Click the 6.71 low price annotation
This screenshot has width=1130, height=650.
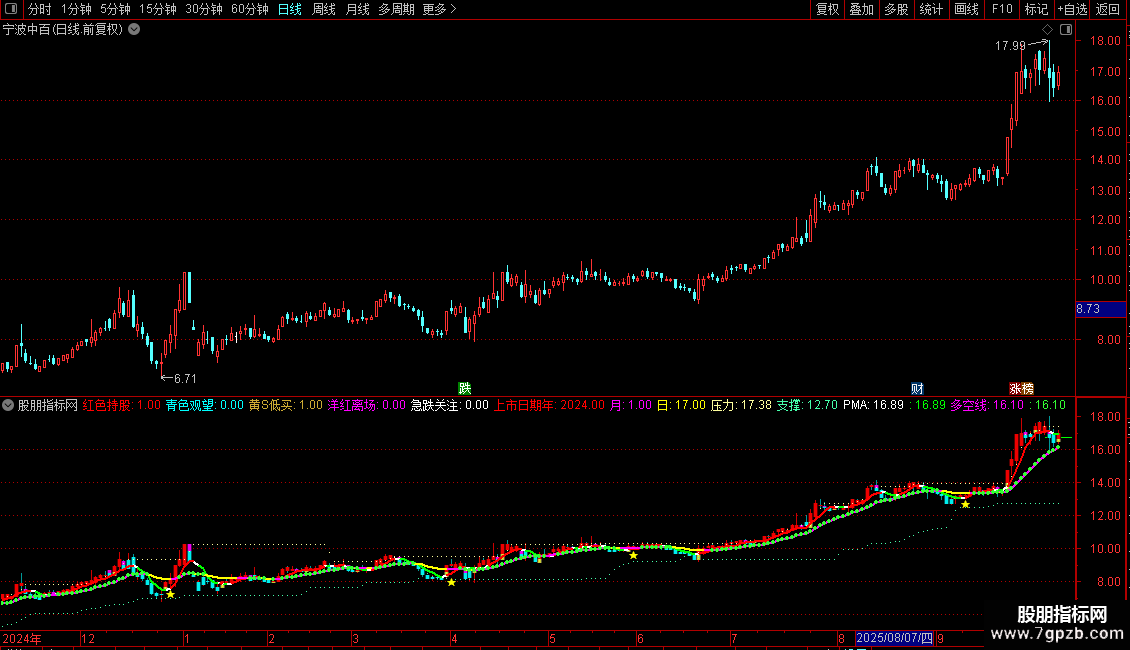(185, 378)
